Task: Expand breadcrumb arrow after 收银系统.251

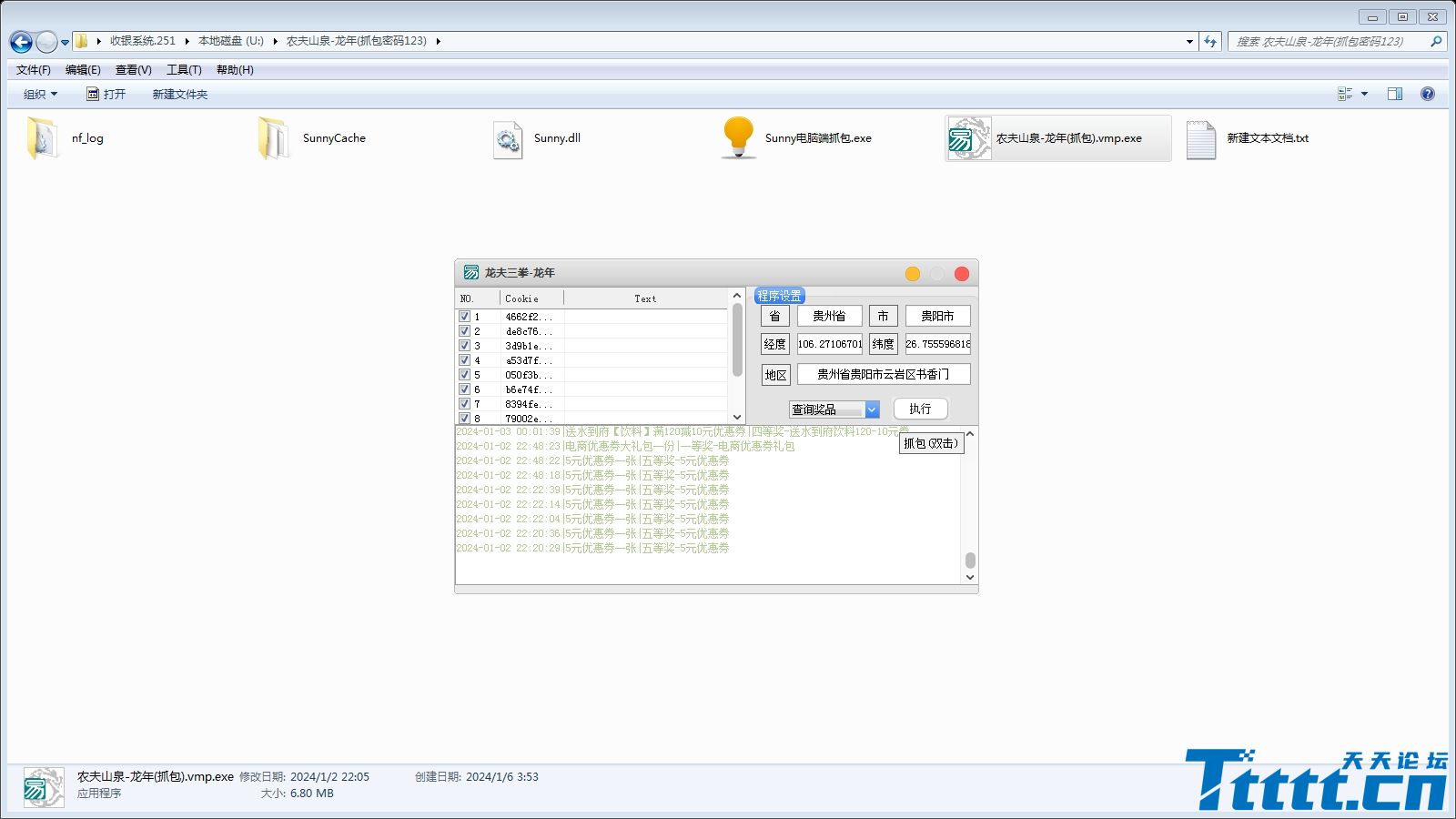Action: (x=187, y=41)
